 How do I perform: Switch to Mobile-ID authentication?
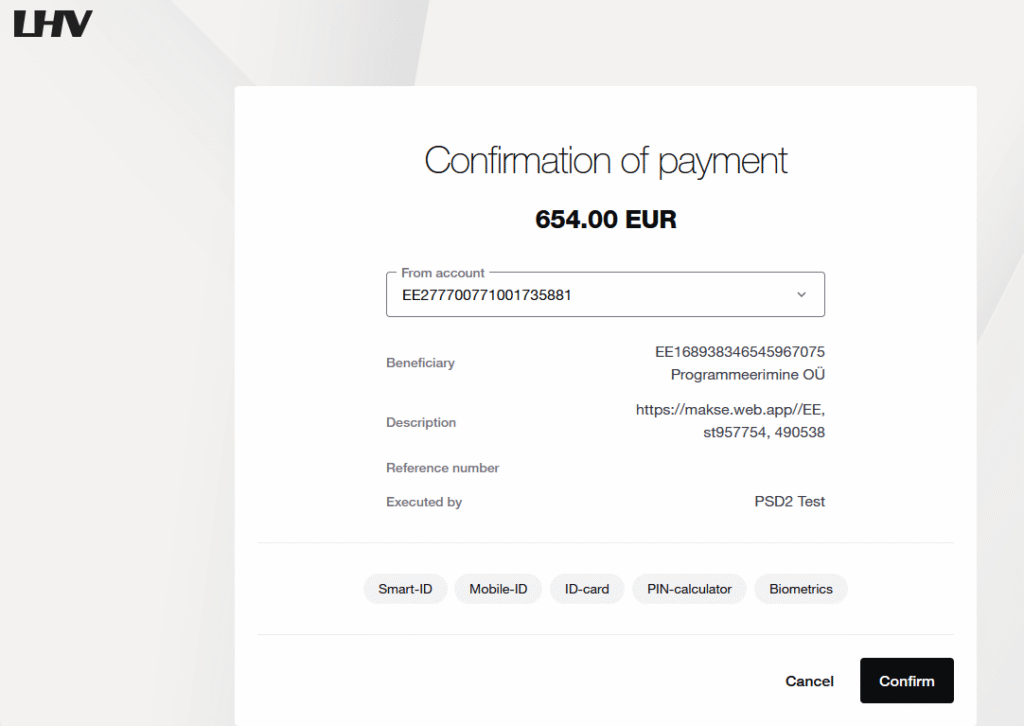498,589
